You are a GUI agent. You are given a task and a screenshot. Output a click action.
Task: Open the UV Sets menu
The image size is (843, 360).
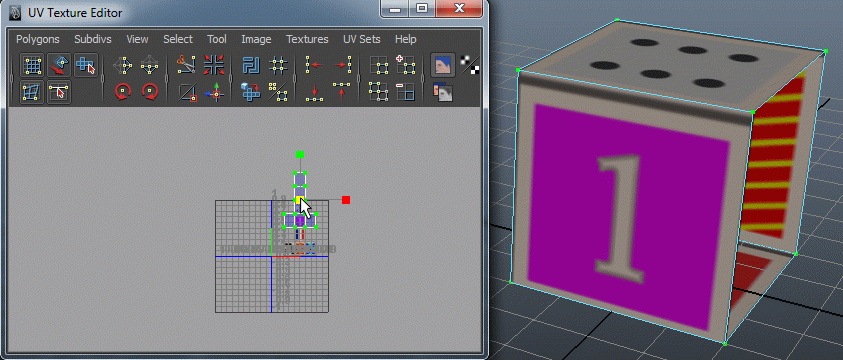pos(361,39)
